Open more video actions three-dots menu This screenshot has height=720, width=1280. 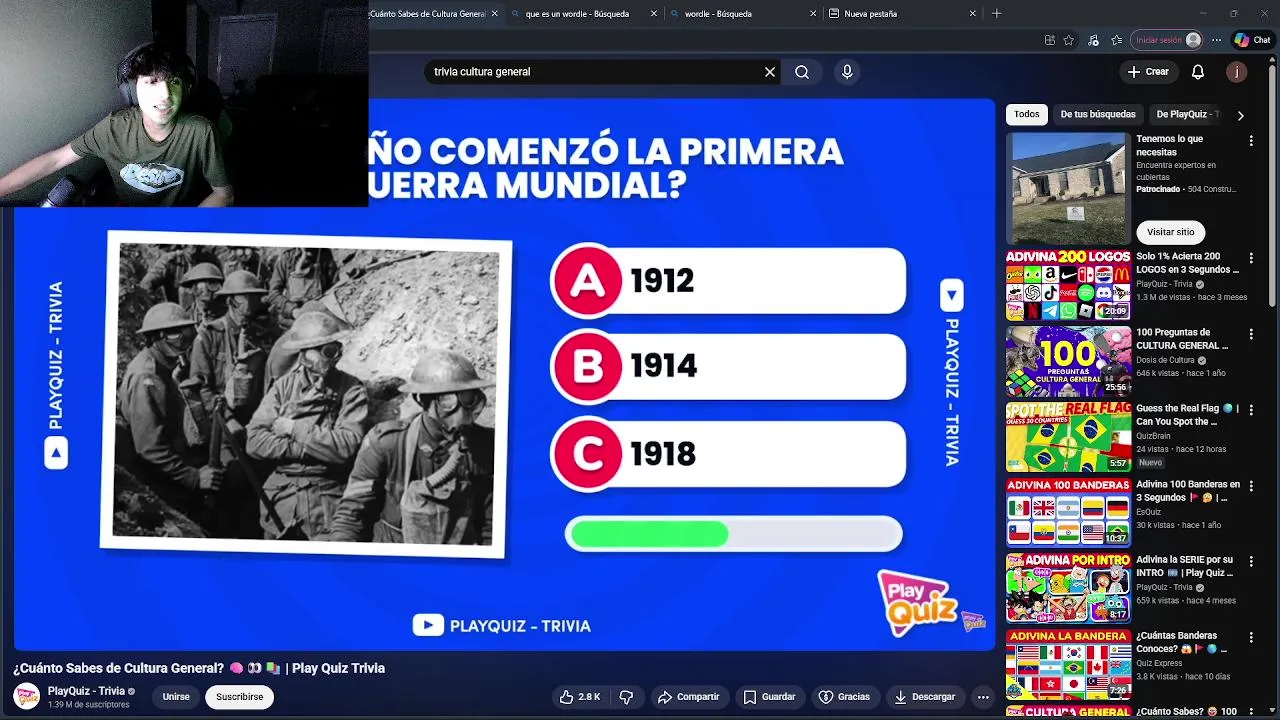(983, 697)
